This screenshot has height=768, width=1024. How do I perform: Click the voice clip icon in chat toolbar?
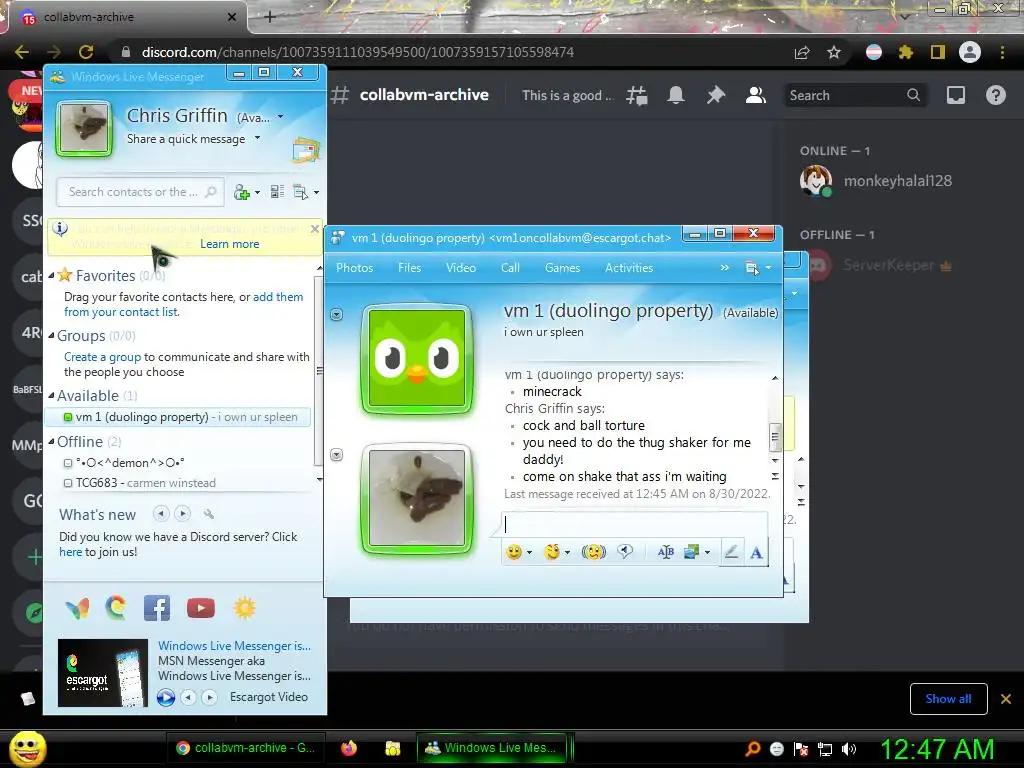tap(625, 552)
